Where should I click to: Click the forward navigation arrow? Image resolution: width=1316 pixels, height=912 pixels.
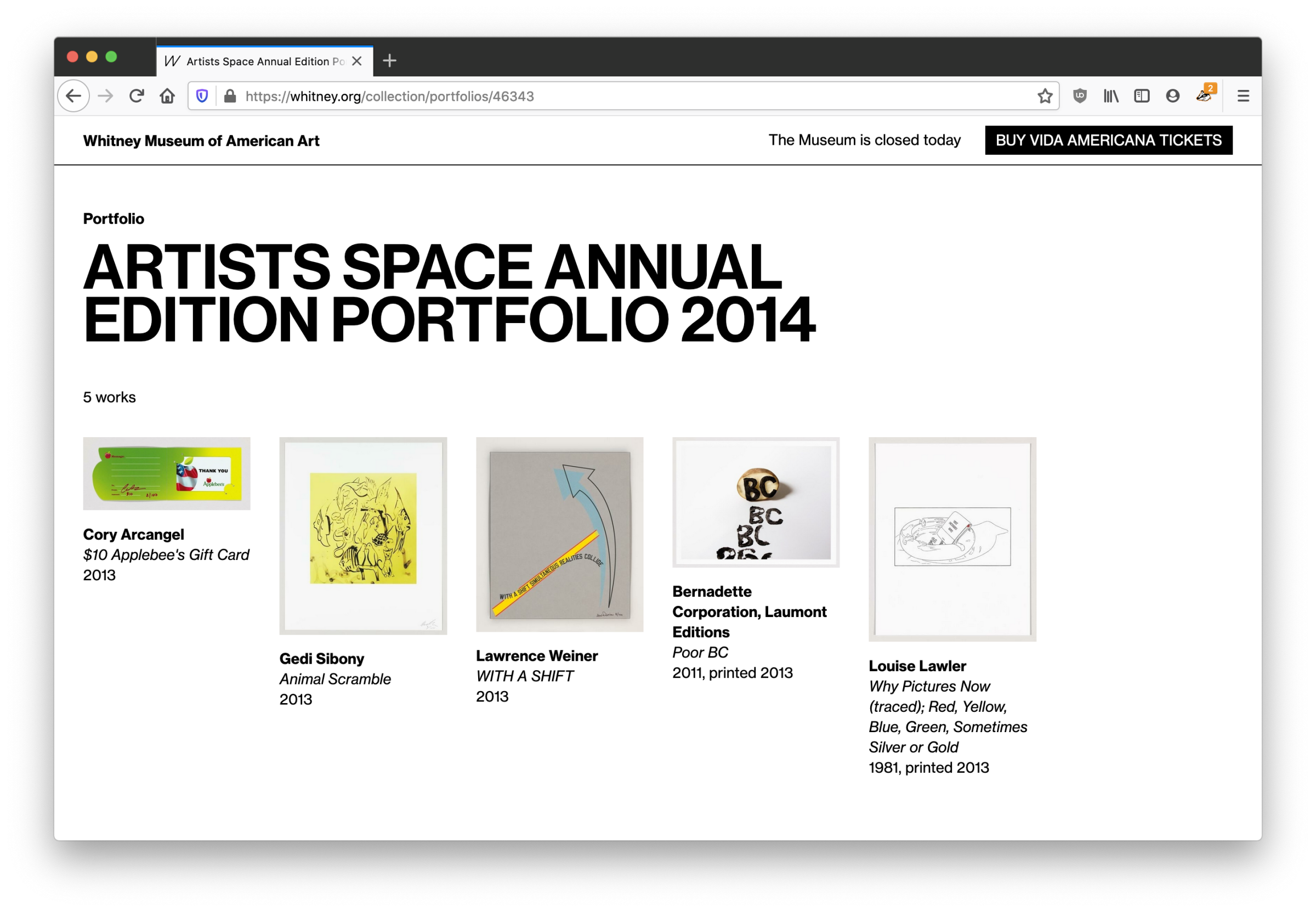tap(106, 96)
